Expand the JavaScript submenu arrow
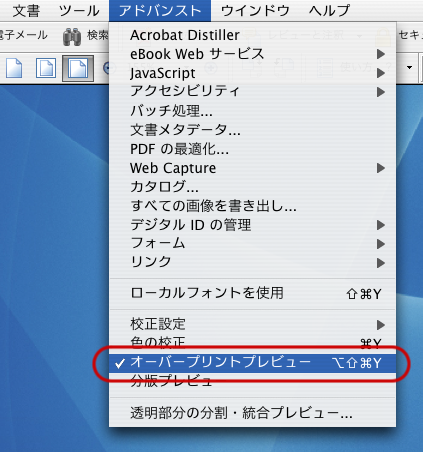 click(x=381, y=73)
